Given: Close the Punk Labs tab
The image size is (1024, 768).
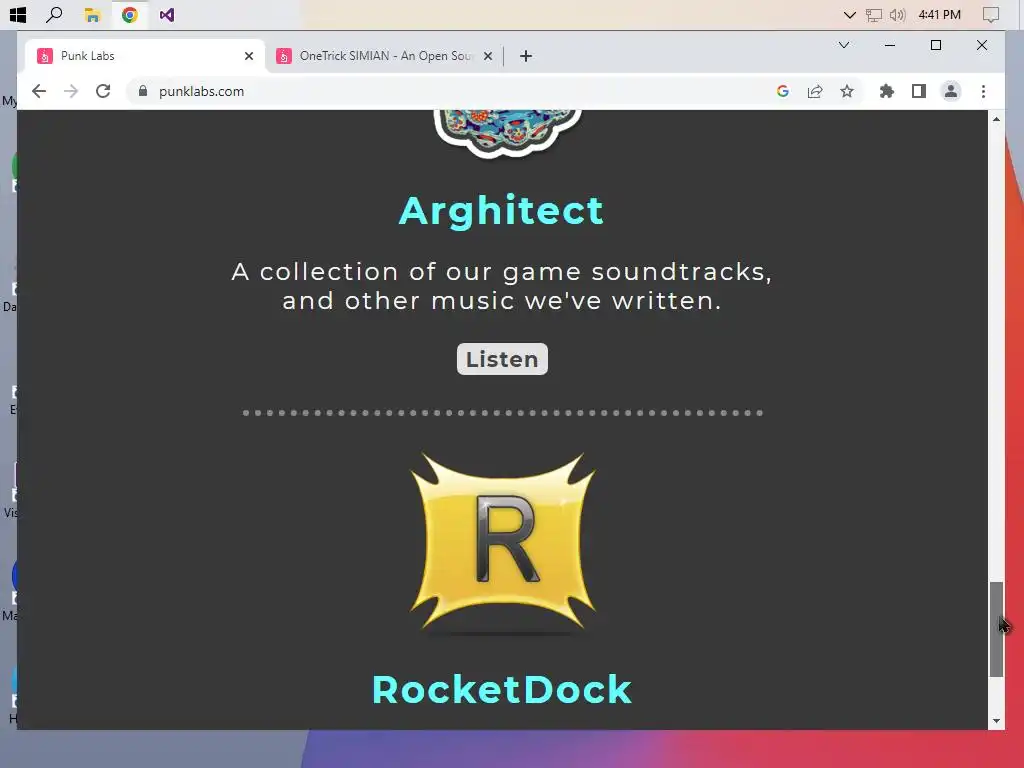Looking at the screenshot, I should pos(249,56).
